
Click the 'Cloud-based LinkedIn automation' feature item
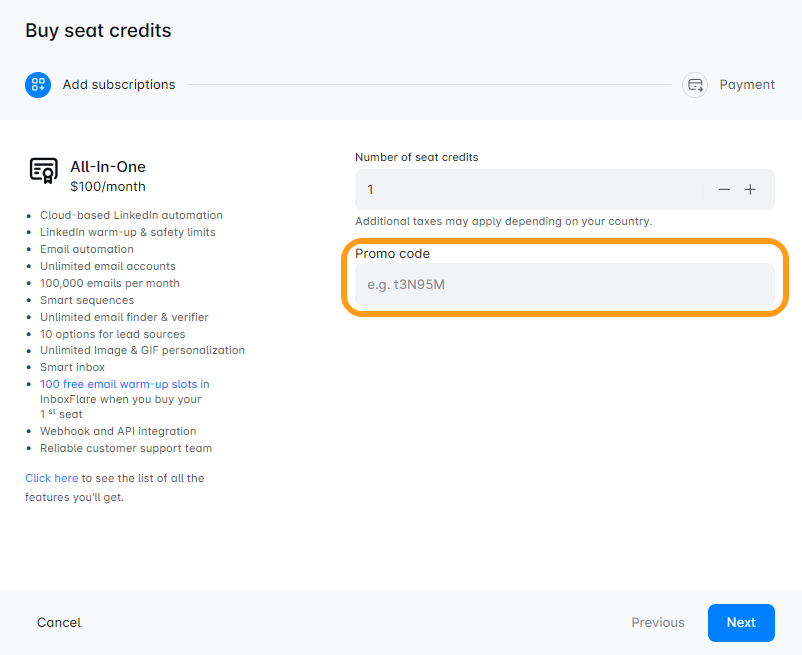pyautogui.click(x=131, y=215)
